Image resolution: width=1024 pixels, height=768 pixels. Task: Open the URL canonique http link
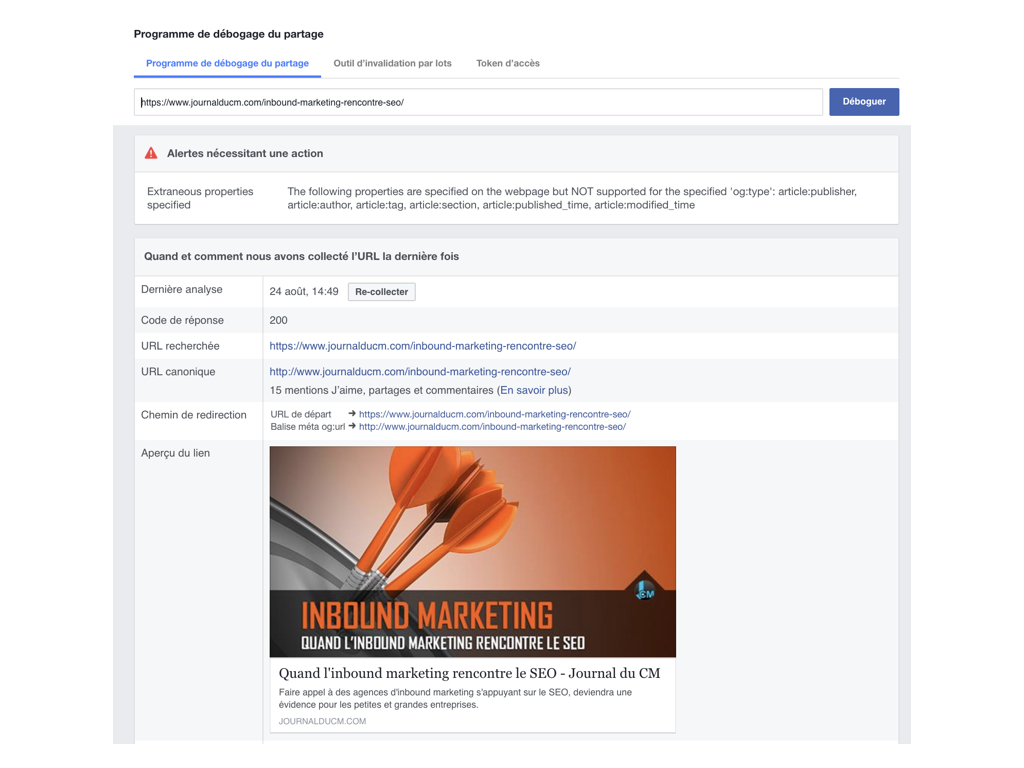420,372
